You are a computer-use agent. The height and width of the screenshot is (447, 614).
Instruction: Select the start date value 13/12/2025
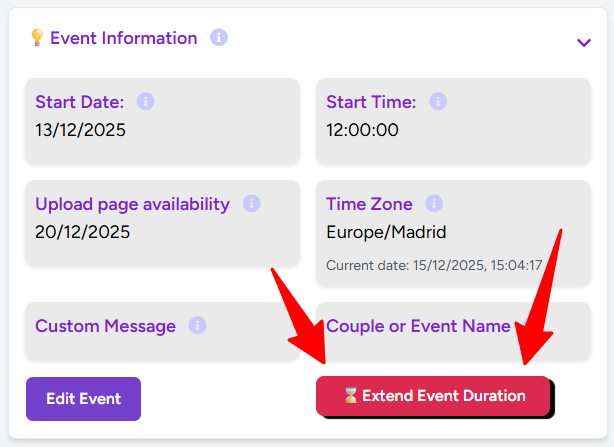(81, 130)
